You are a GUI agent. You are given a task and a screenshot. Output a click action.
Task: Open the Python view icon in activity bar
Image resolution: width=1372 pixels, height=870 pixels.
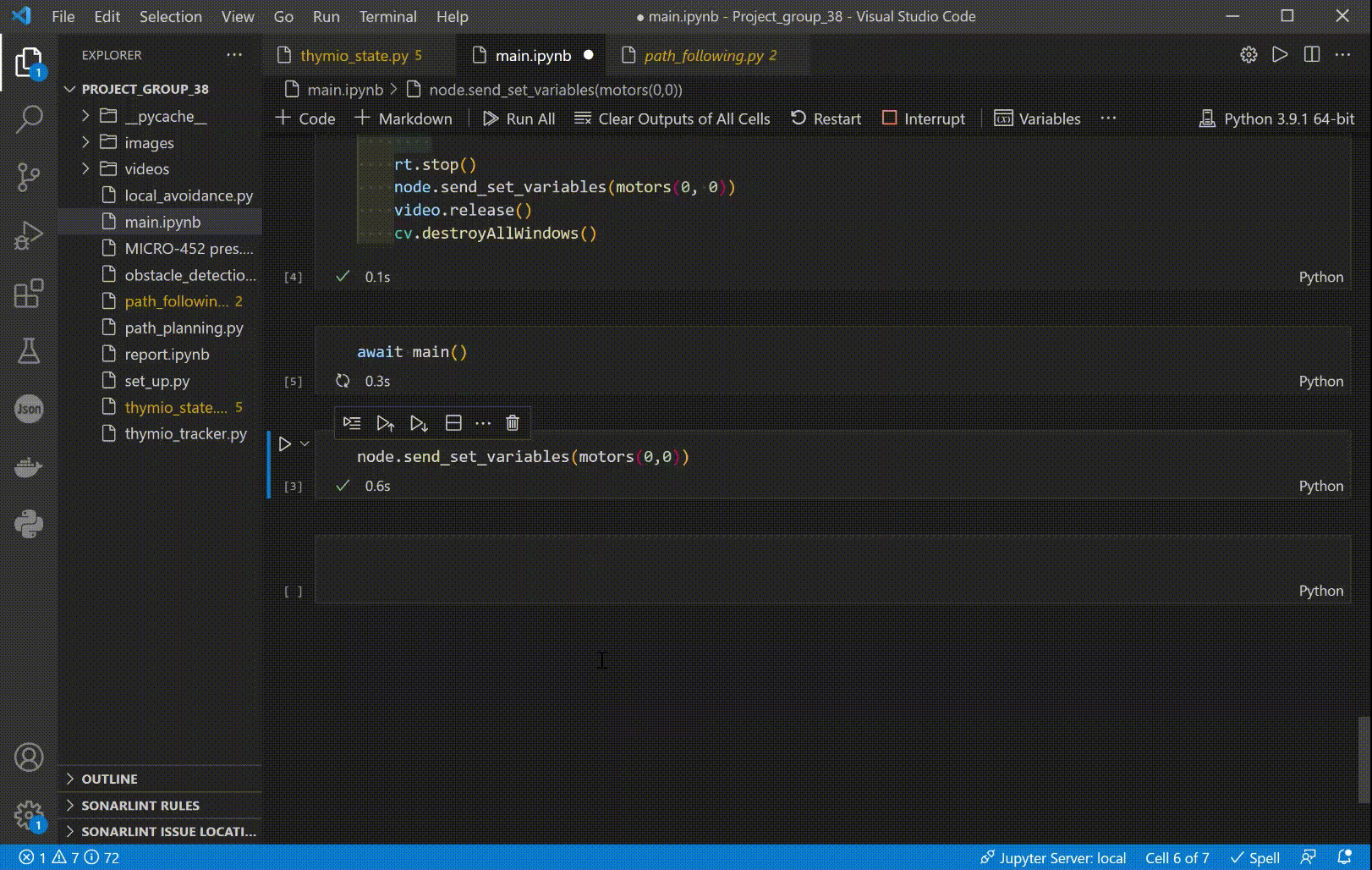click(x=29, y=524)
